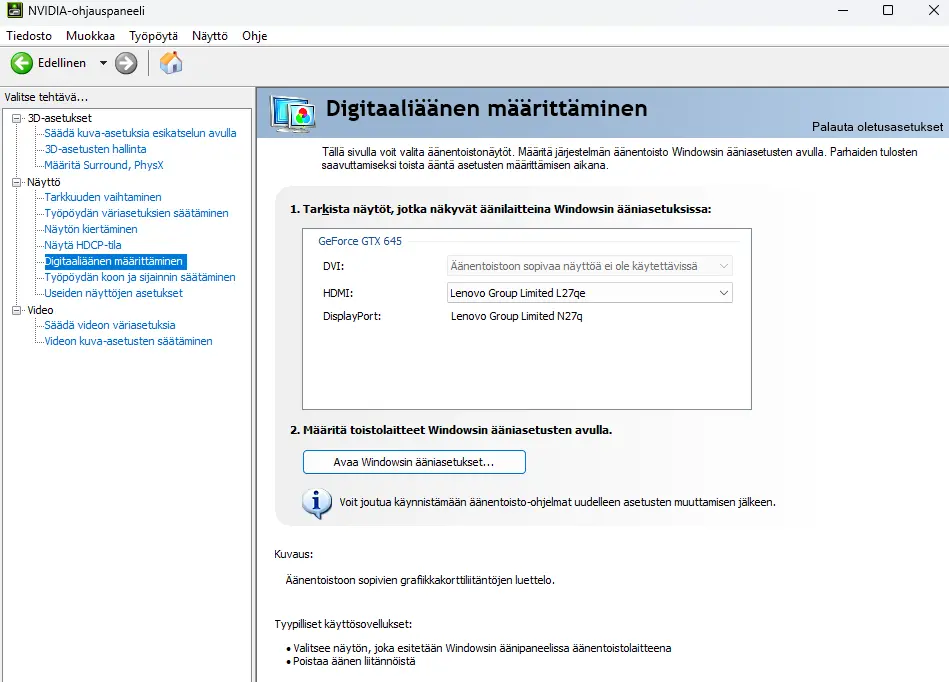This screenshot has height=682, width=949.
Task: Click the Edellinen button label
Action: (62, 63)
